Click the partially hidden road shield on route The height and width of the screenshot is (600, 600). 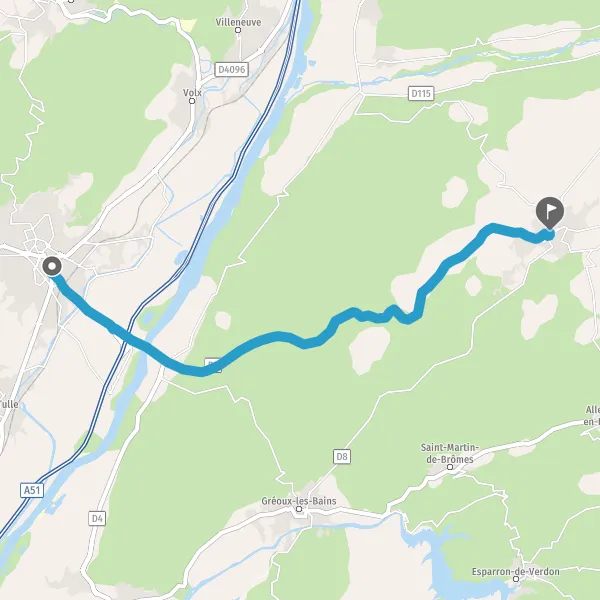214,364
